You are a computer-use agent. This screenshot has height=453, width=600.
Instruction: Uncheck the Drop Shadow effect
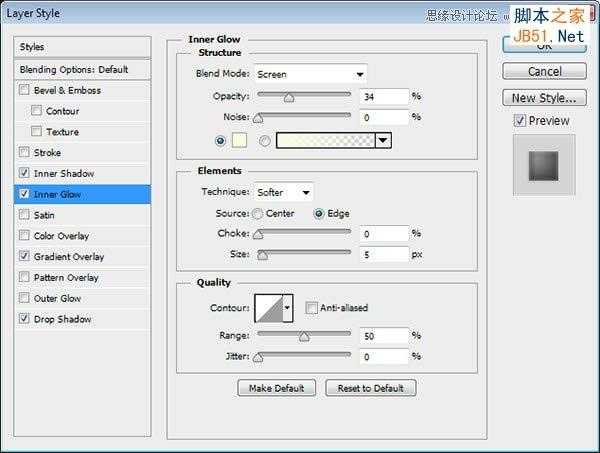24,319
